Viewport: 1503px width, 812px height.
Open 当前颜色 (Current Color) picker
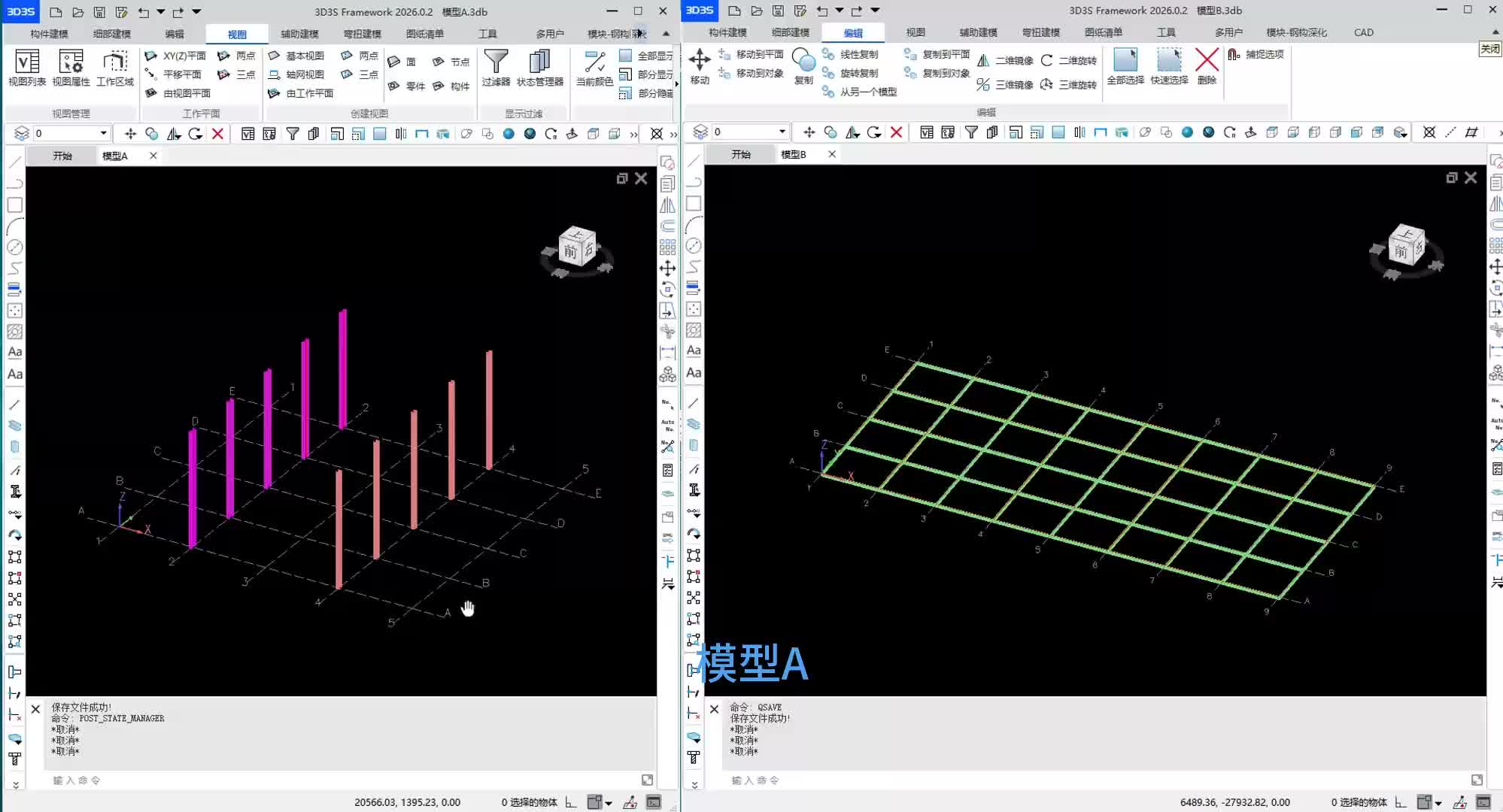pos(594,62)
